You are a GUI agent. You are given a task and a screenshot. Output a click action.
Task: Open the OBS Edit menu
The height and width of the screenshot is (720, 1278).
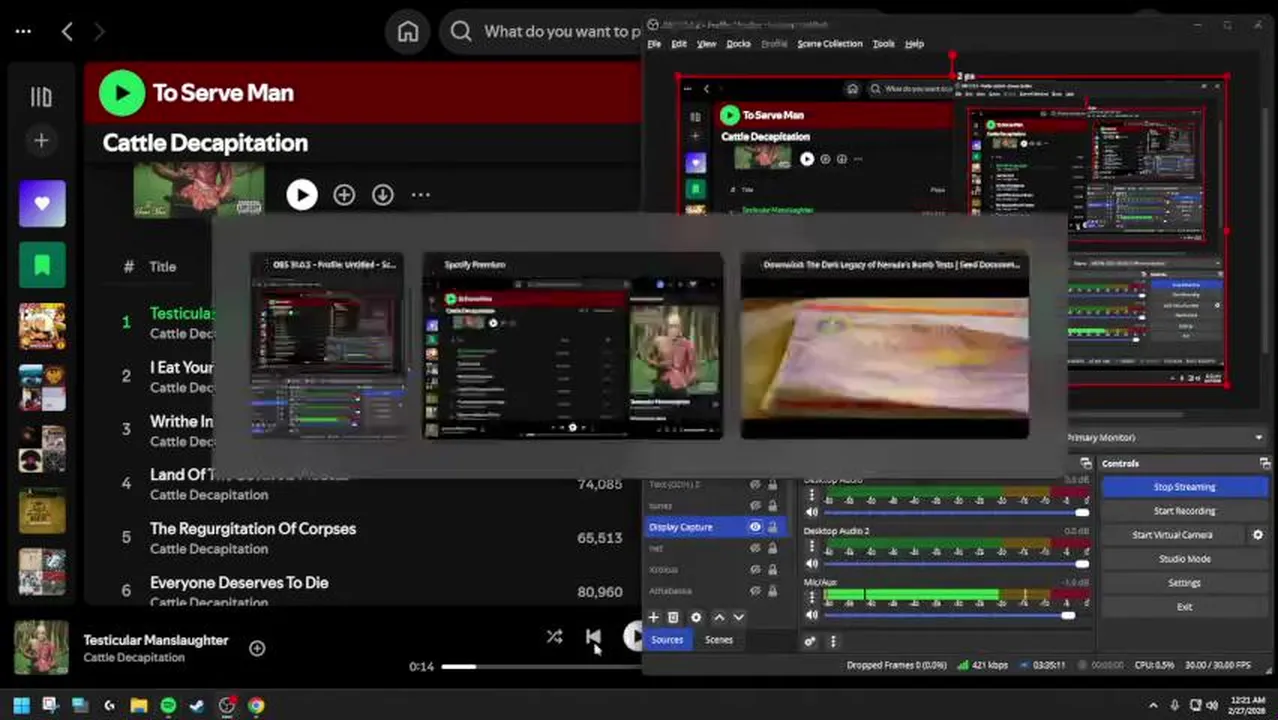679,44
